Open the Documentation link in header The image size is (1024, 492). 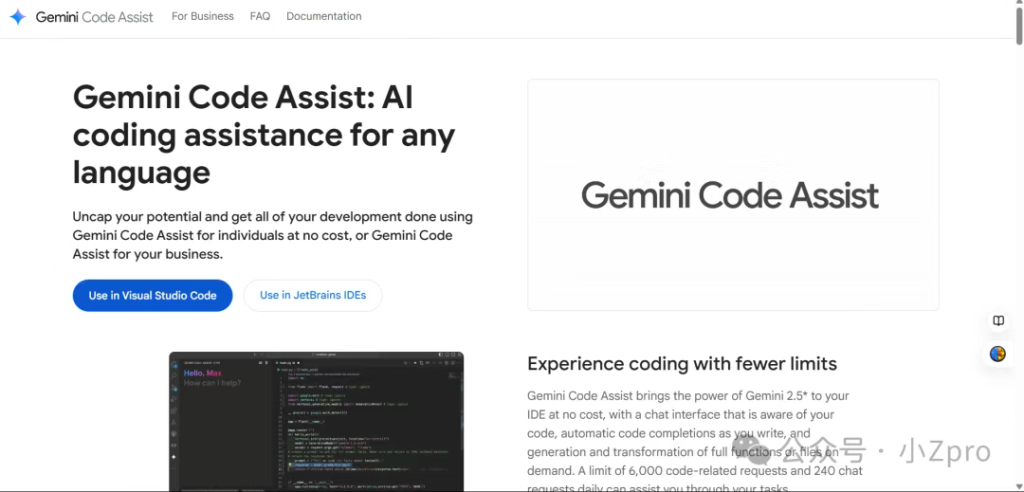coord(324,16)
